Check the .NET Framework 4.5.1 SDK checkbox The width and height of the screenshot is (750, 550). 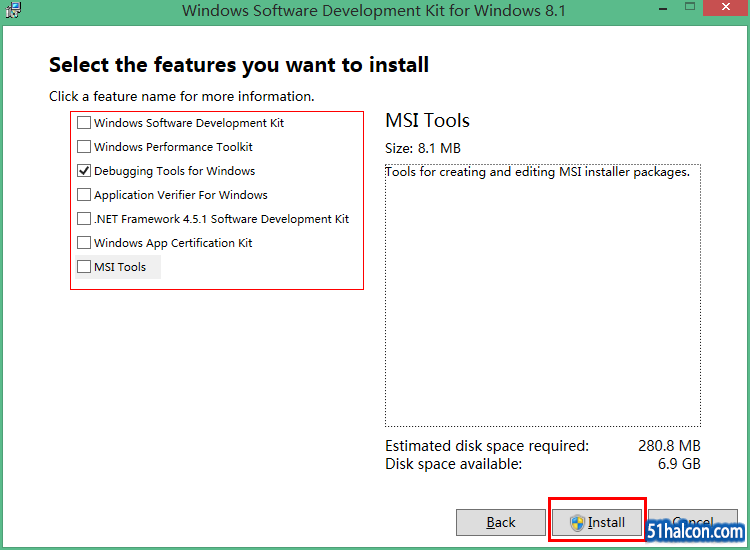pos(84,219)
